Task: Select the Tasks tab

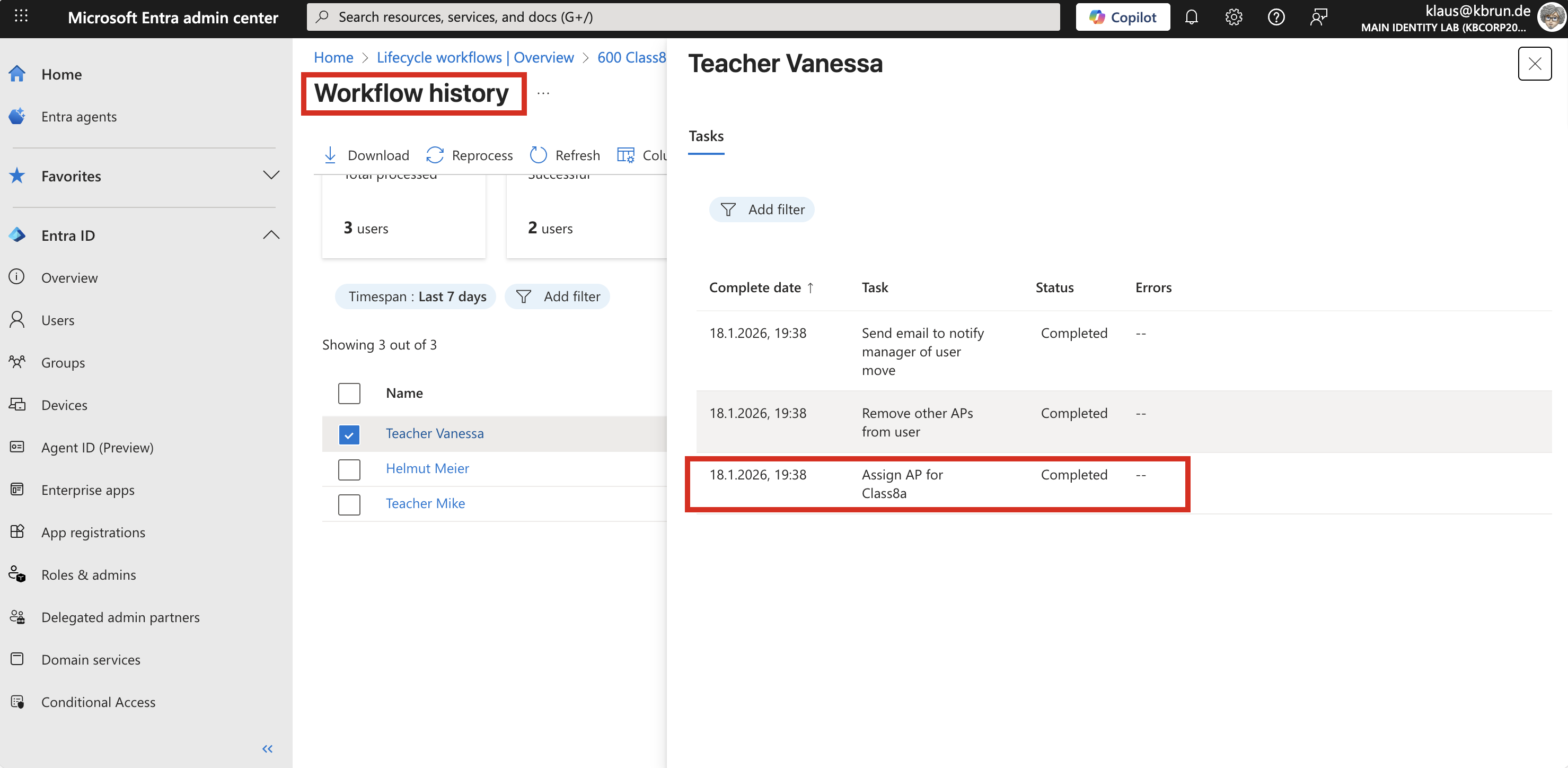Action: (x=706, y=136)
